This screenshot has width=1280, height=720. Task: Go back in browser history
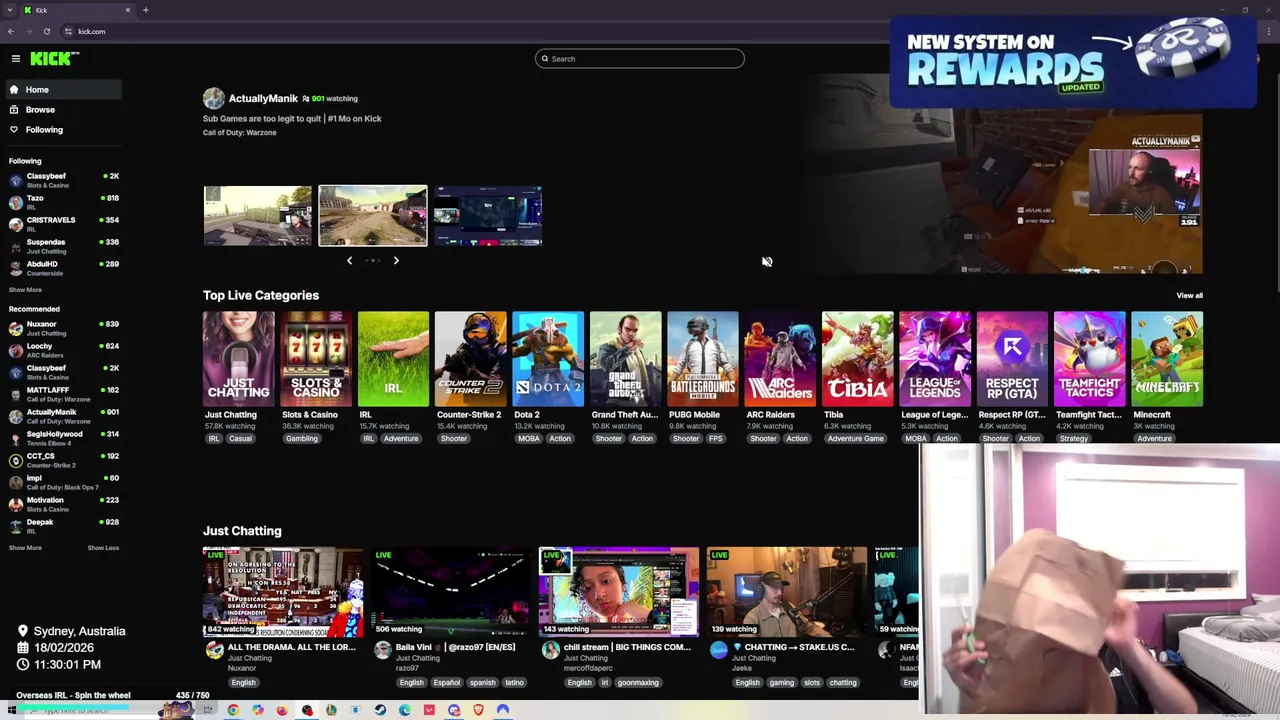(11, 31)
